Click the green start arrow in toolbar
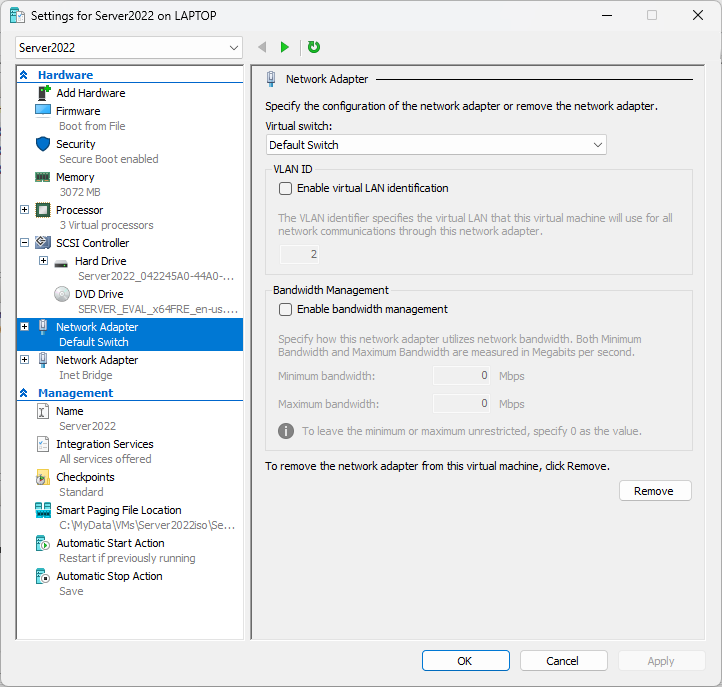 [285, 47]
